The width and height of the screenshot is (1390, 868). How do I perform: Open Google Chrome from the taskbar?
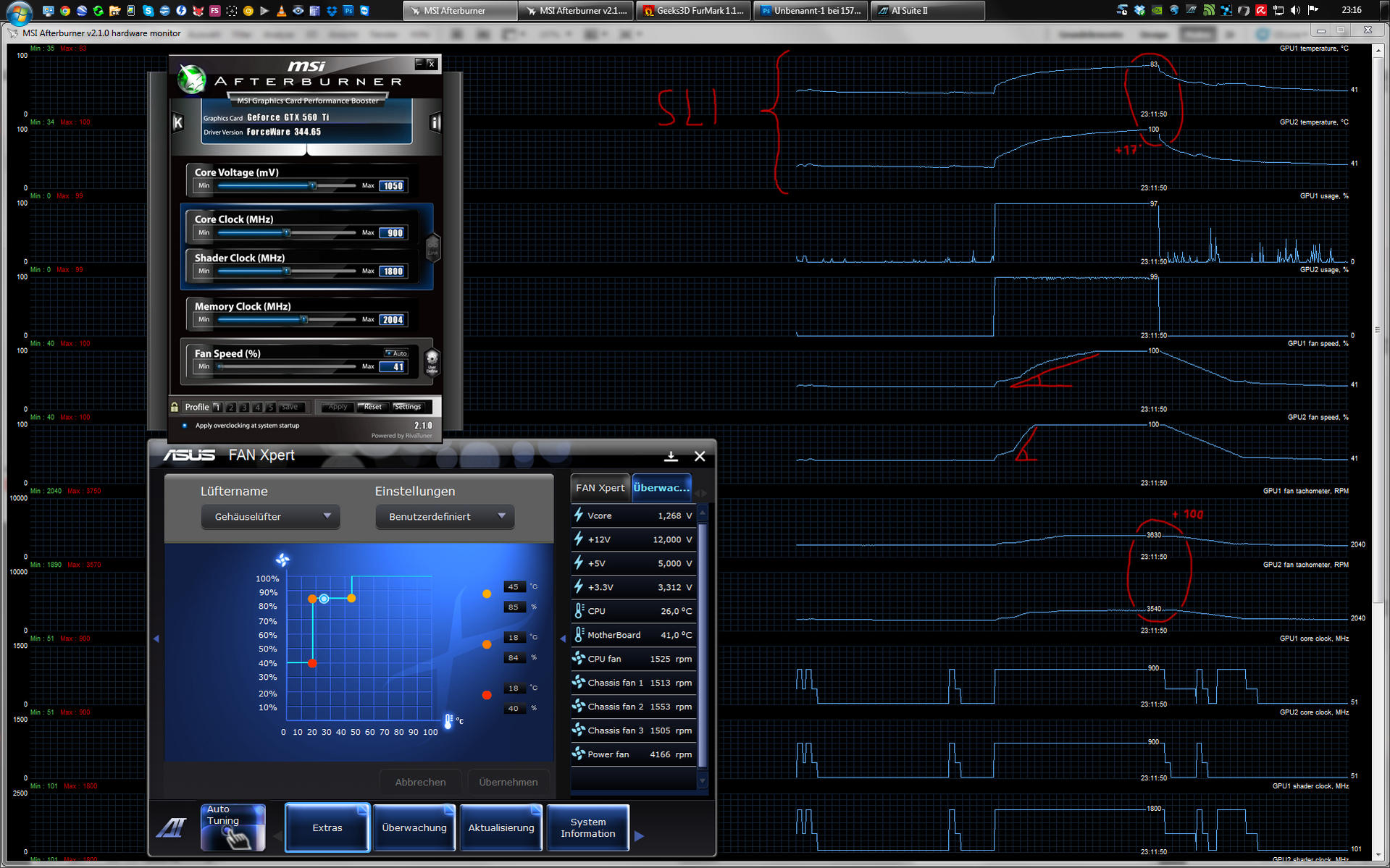pos(65,10)
